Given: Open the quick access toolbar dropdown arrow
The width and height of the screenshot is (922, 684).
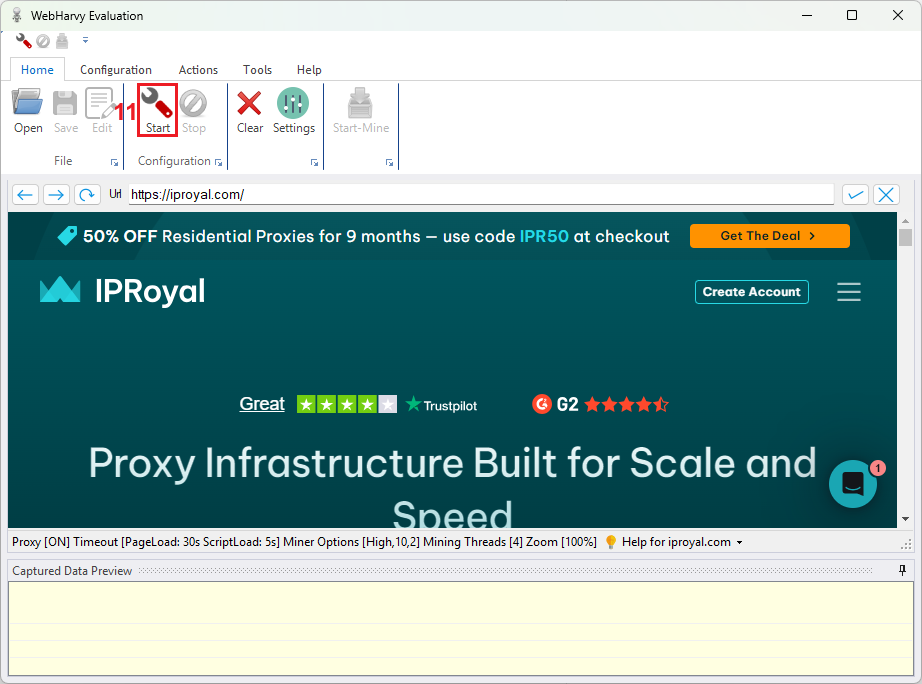Looking at the screenshot, I should 85,41.
